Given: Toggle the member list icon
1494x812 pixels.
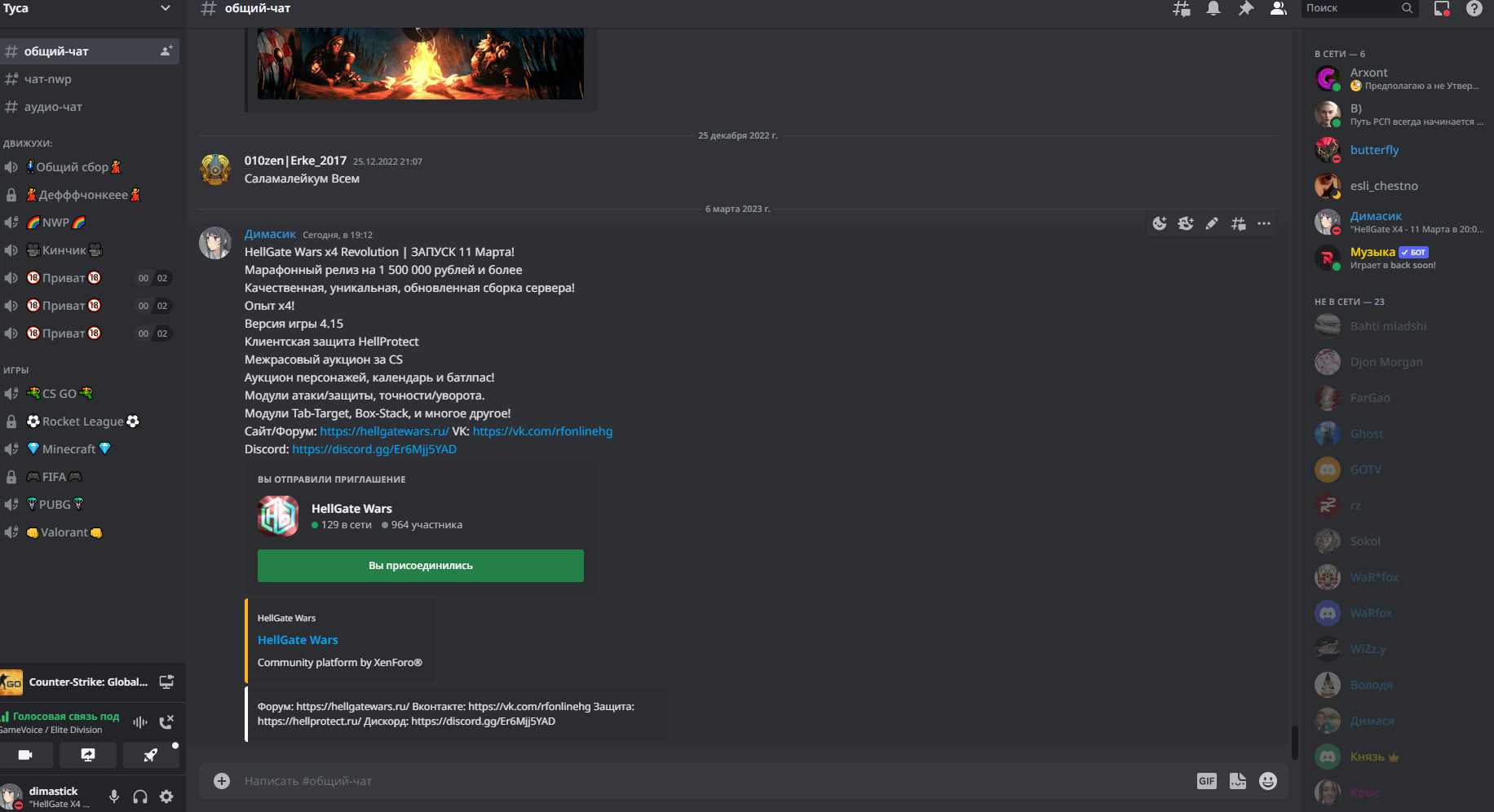Looking at the screenshot, I should 1279,8.
